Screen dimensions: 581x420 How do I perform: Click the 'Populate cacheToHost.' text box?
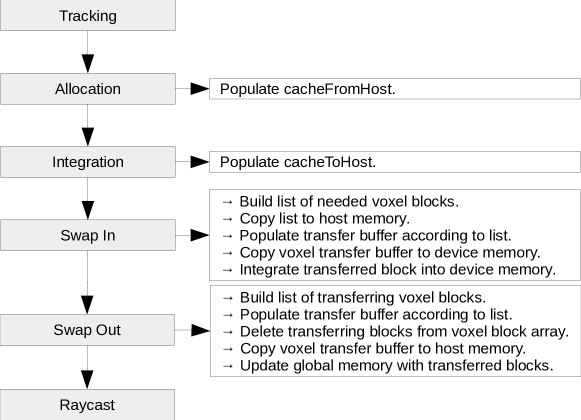395,162
